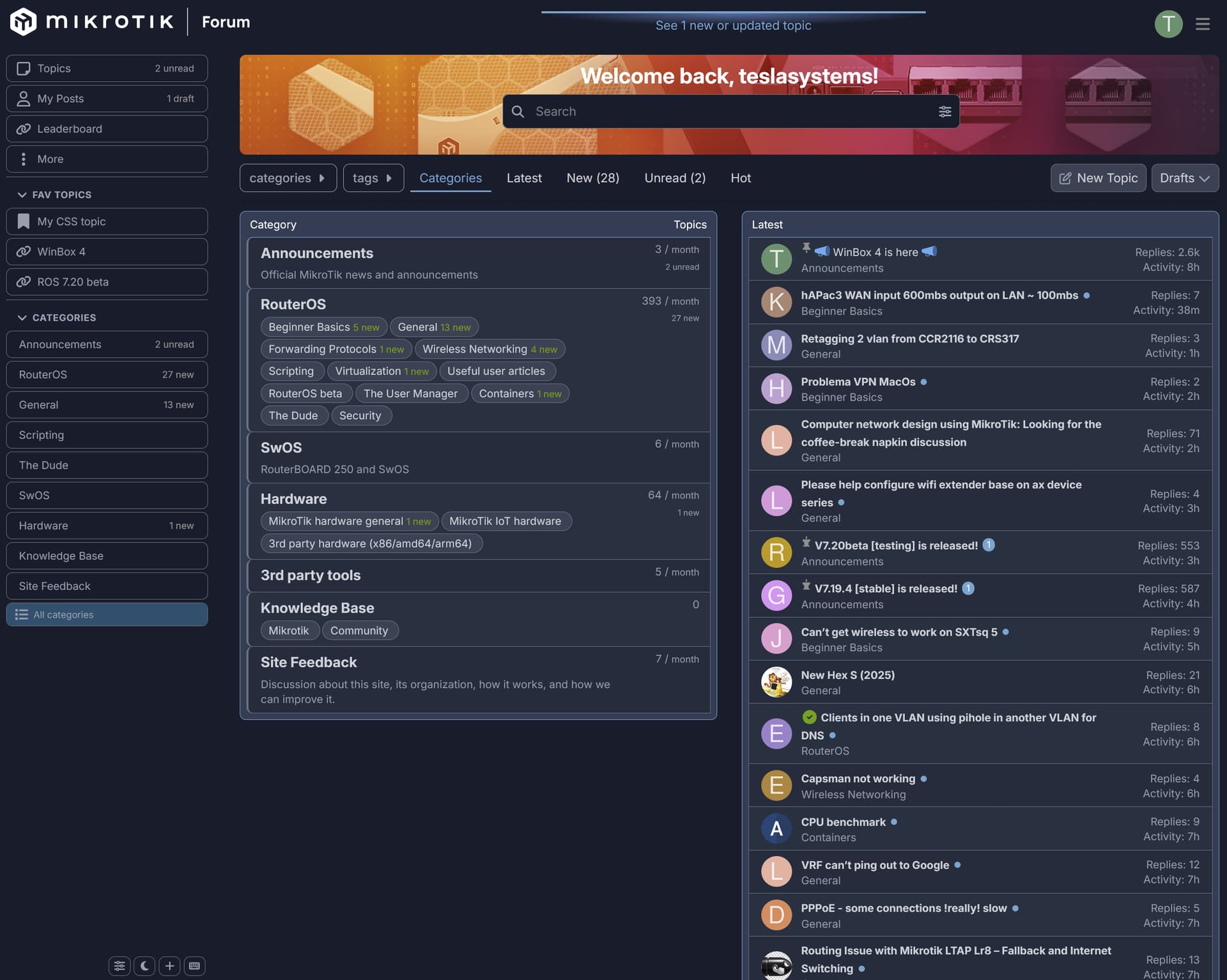The height and width of the screenshot is (980, 1227).
Task: Open the tags filter dropdown
Action: (373, 178)
